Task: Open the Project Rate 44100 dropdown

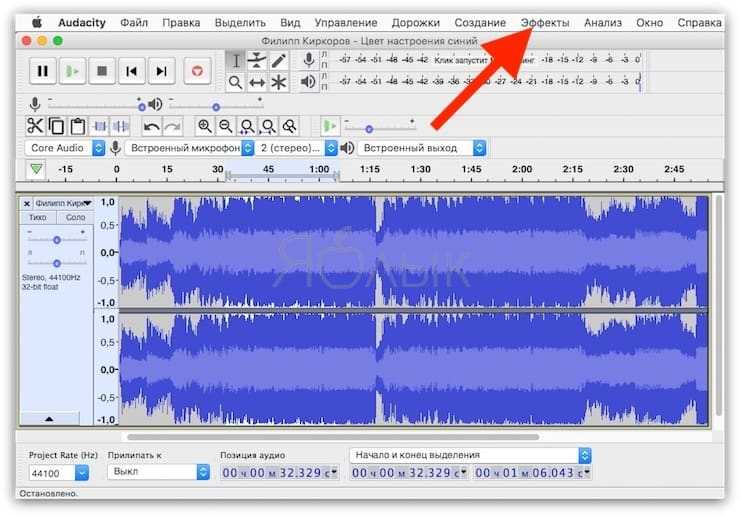Action: tap(59, 473)
